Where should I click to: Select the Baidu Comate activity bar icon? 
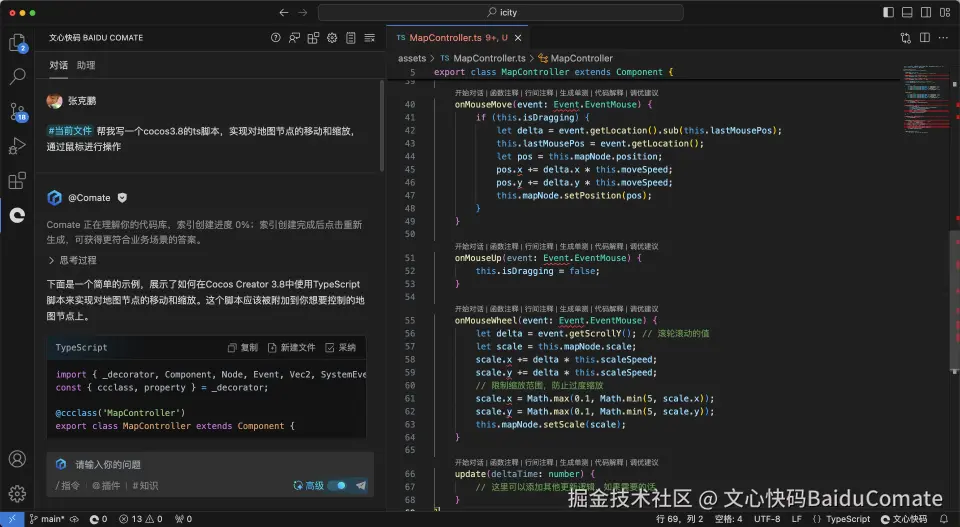[17, 215]
